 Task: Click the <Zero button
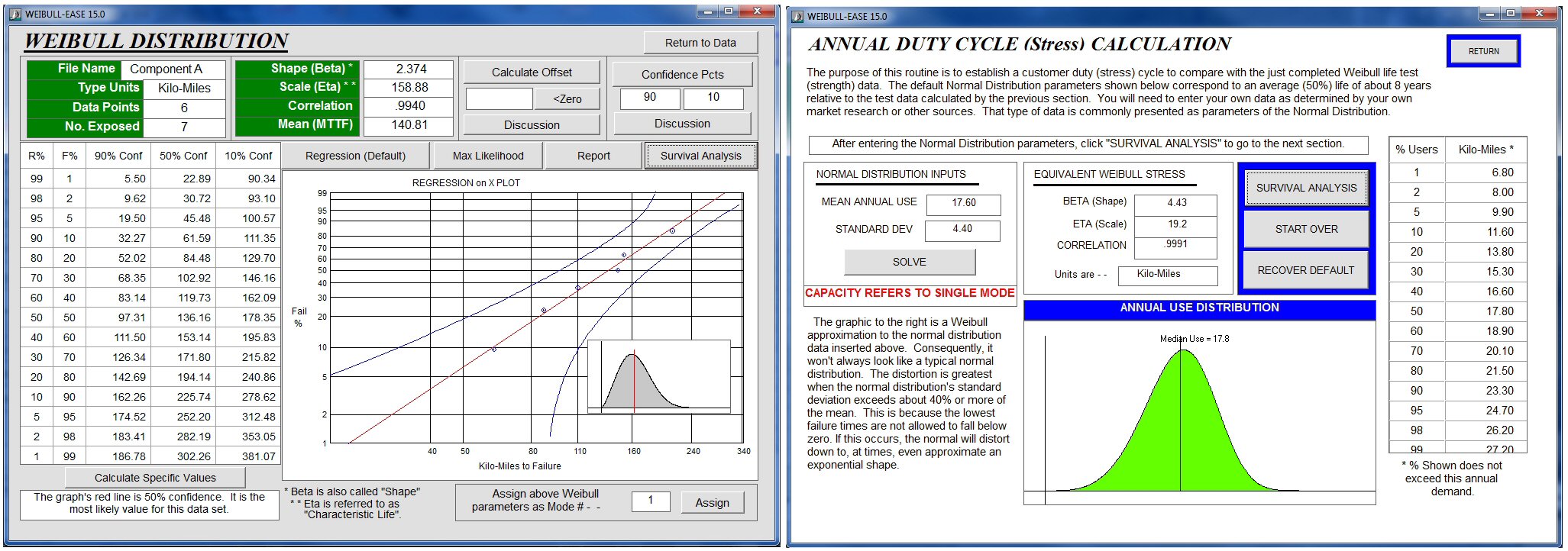[567, 99]
